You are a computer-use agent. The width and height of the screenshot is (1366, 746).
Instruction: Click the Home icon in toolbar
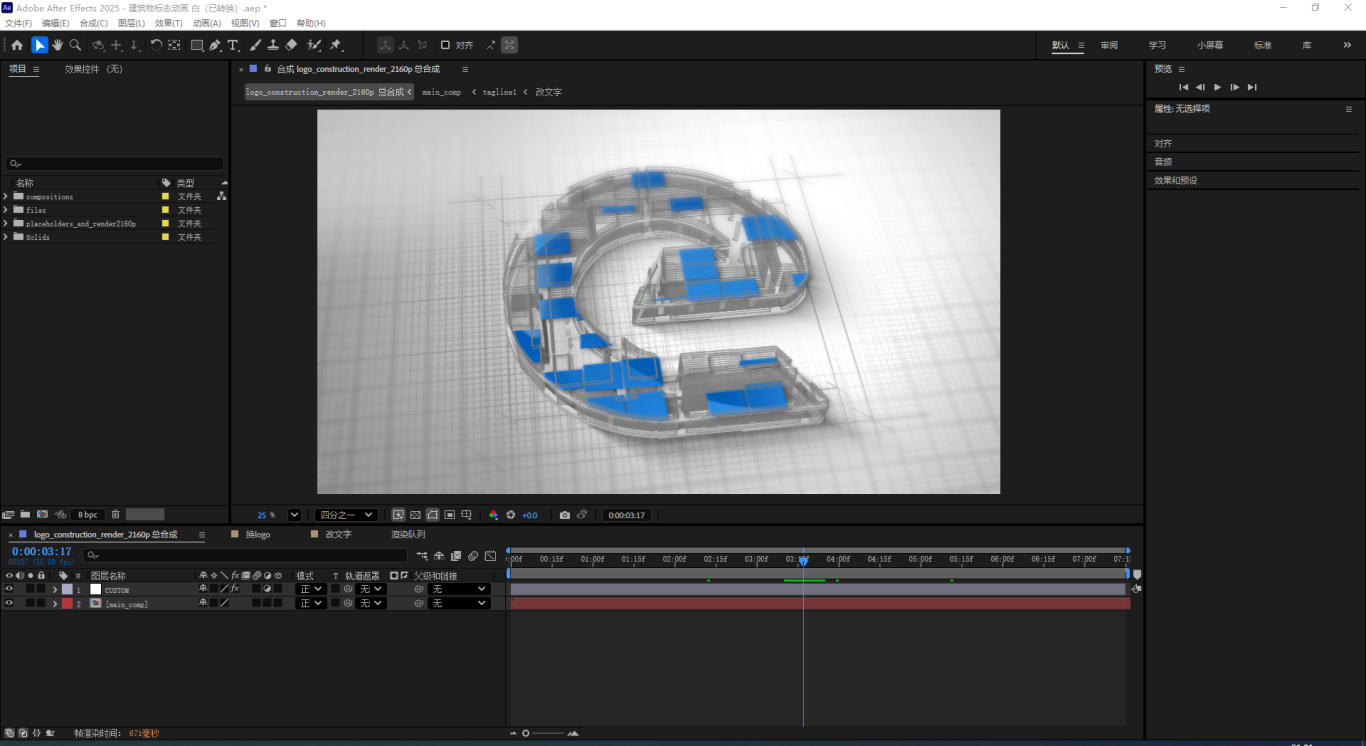click(17, 45)
